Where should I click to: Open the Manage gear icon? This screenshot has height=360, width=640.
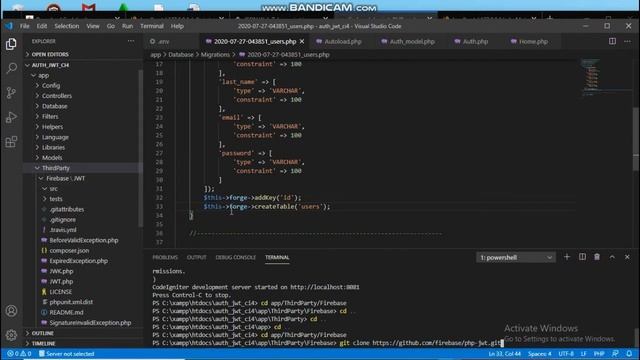pos(11,335)
